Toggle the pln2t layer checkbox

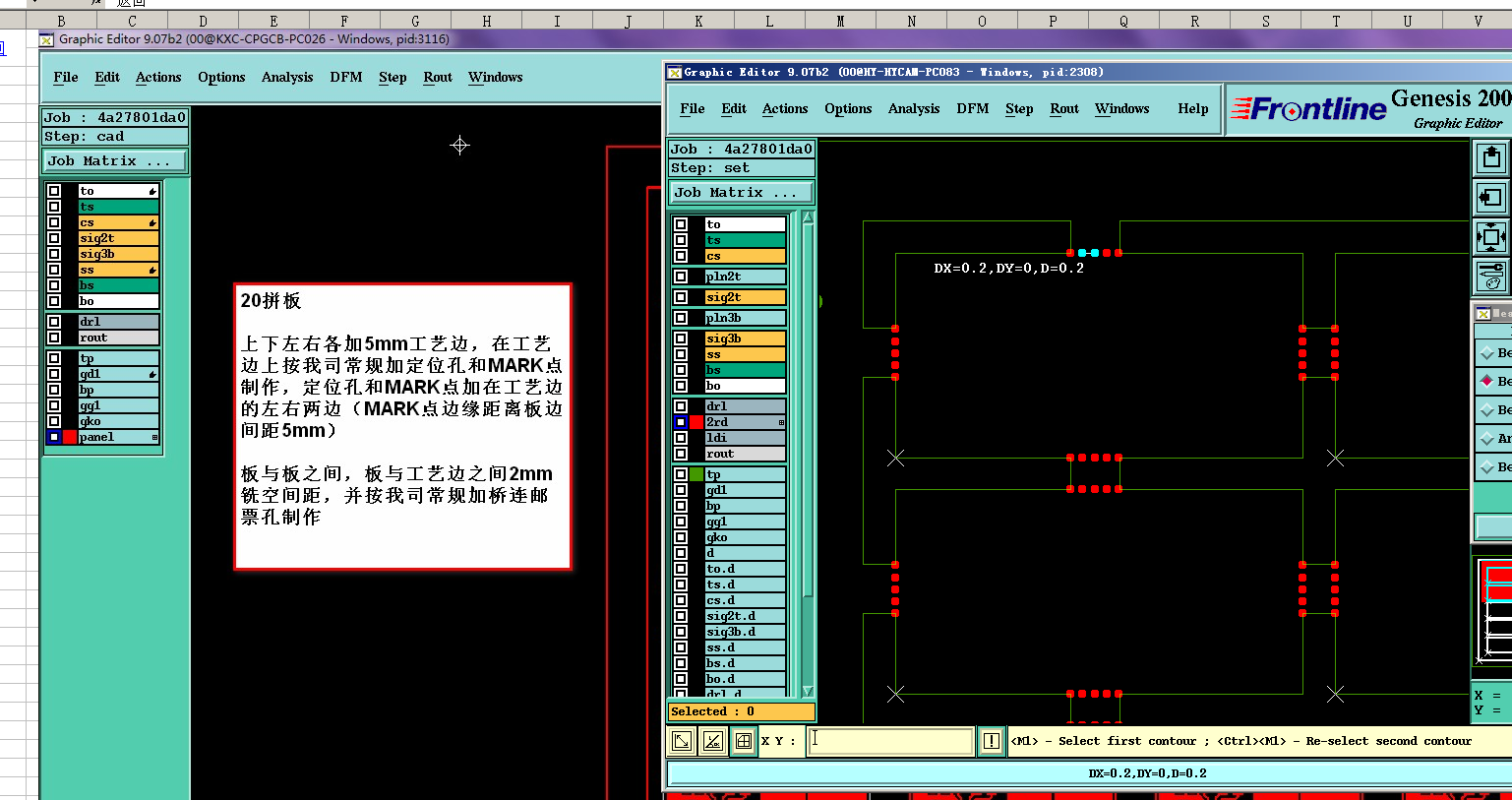point(681,277)
